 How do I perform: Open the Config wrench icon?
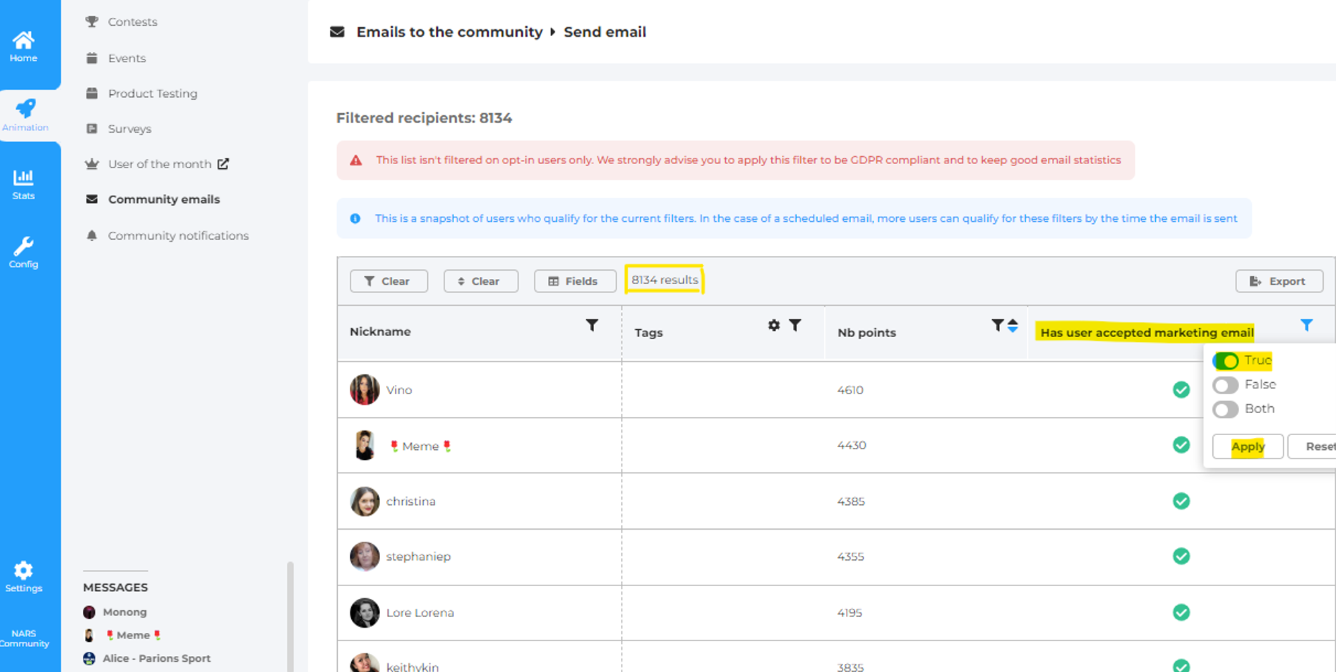(x=23, y=252)
